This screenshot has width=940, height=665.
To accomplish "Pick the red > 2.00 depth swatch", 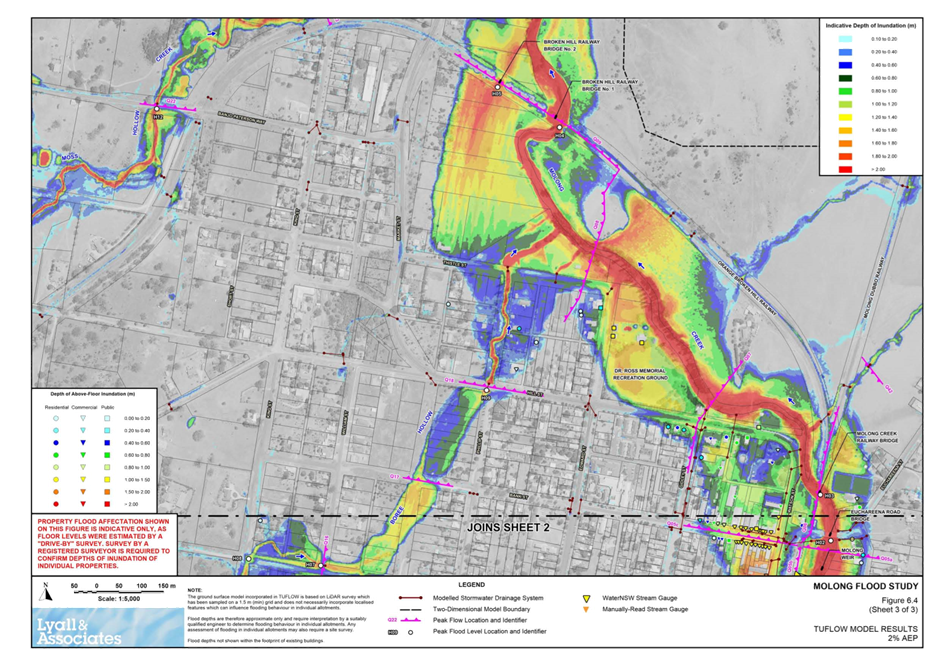I will (845, 170).
